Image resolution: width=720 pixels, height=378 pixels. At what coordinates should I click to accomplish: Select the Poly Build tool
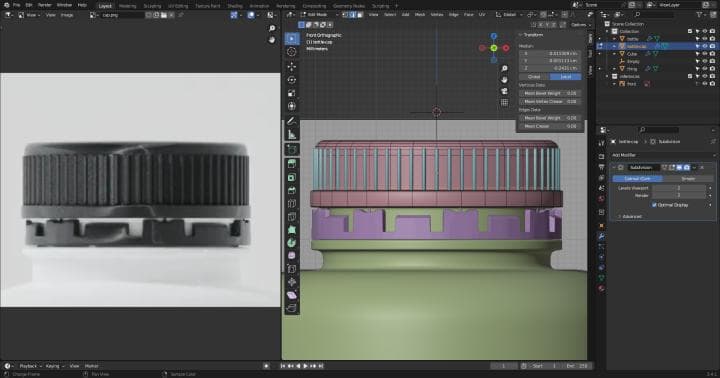pyautogui.click(x=292, y=230)
